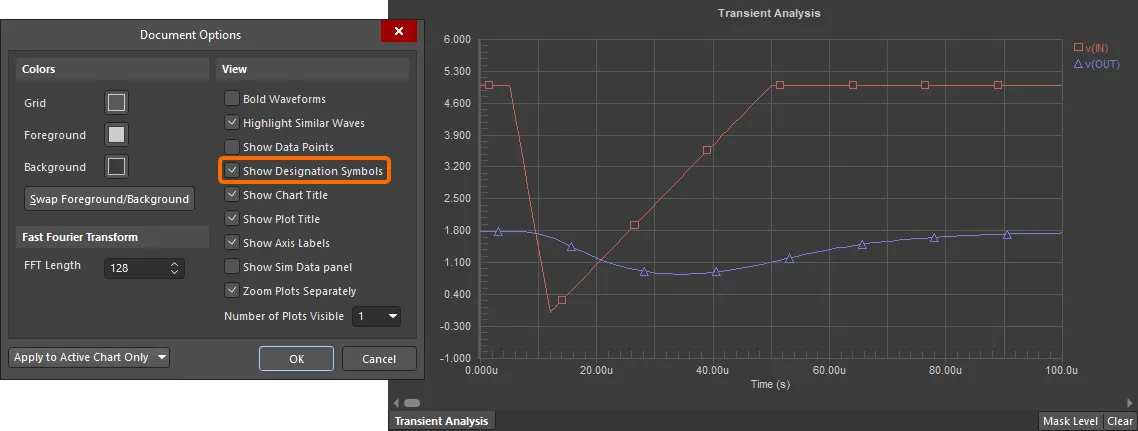Click the Time (s) axis label
1138x431 pixels.
tap(770, 384)
